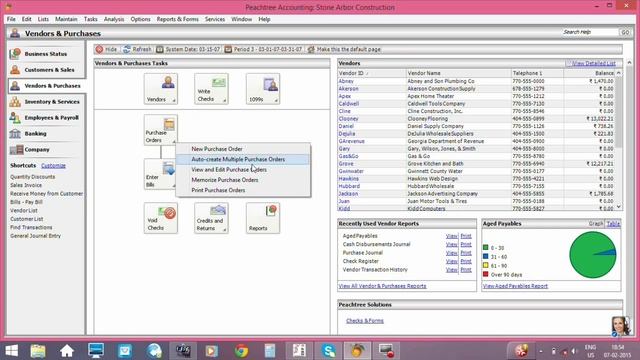Image resolution: width=640 pixels, height=360 pixels.
Task: Open the Void Checks task
Action: (160, 218)
